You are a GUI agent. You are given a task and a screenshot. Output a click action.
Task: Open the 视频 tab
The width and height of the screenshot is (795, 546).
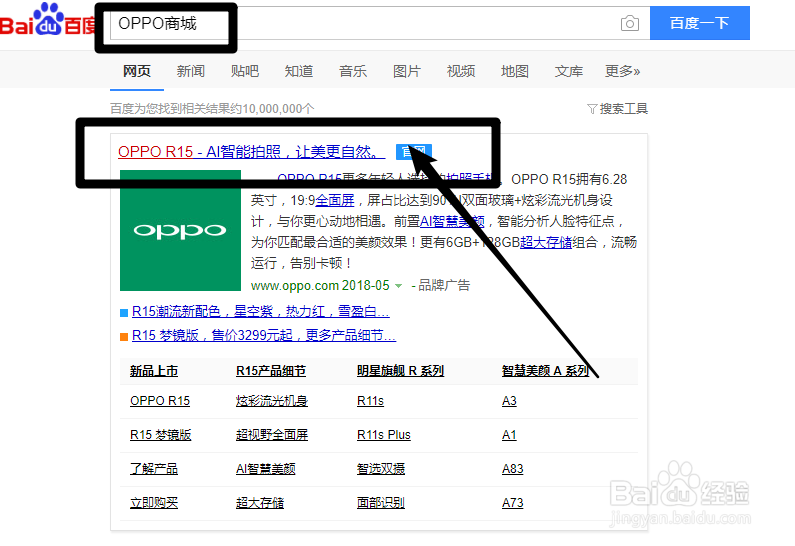tap(461, 71)
